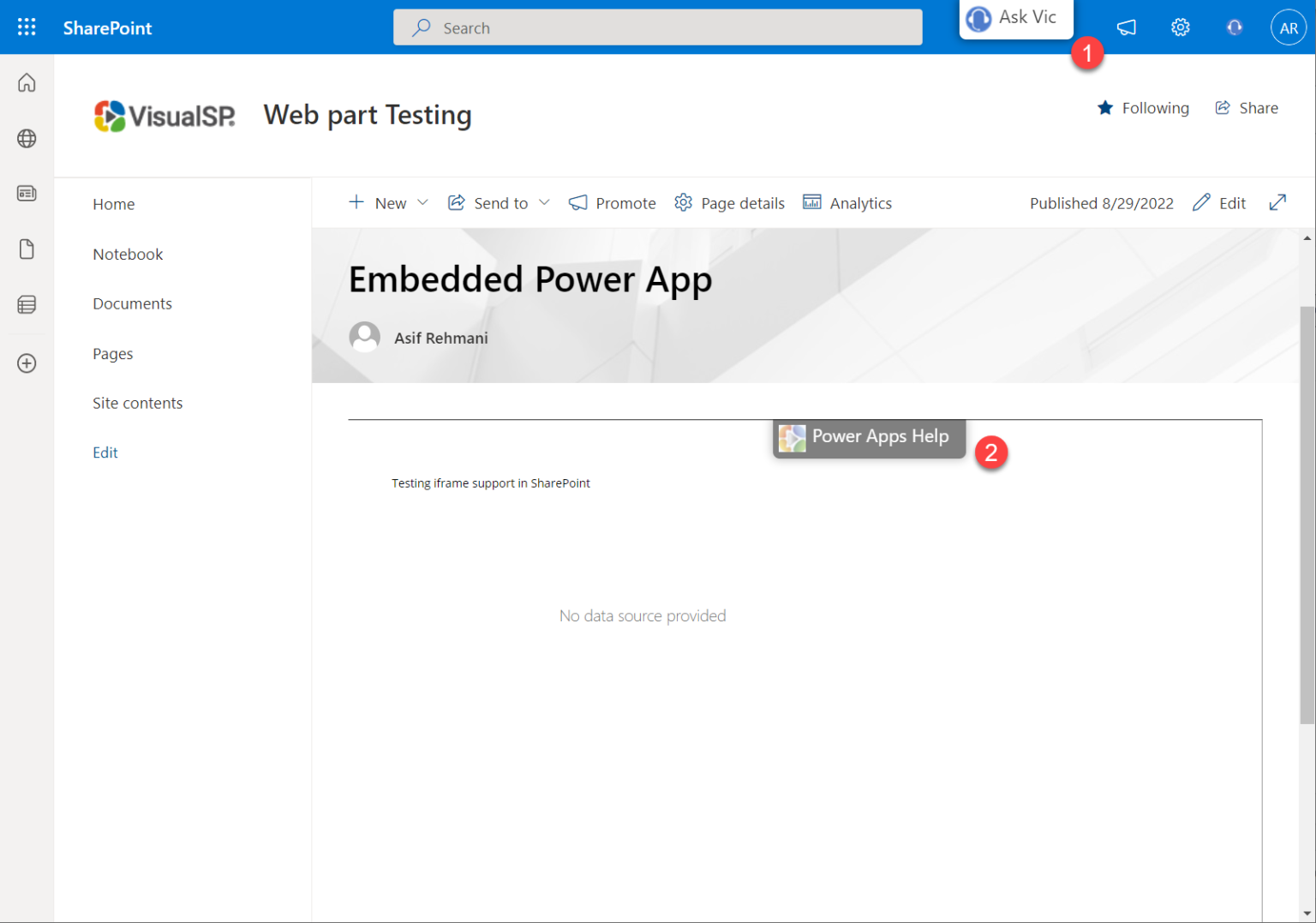Screen dimensions: 1316x923
Task: Click inside the Search field
Action: point(657,27)
